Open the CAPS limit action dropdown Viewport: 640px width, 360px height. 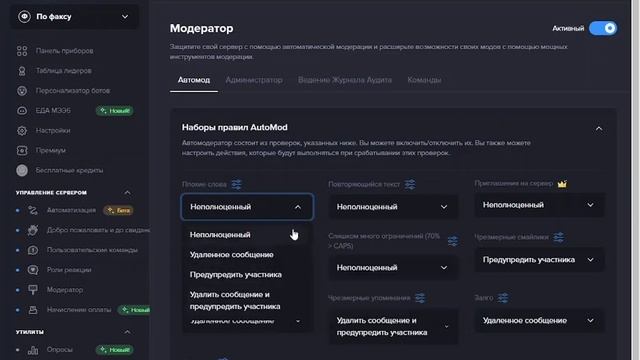coord(393,268)
